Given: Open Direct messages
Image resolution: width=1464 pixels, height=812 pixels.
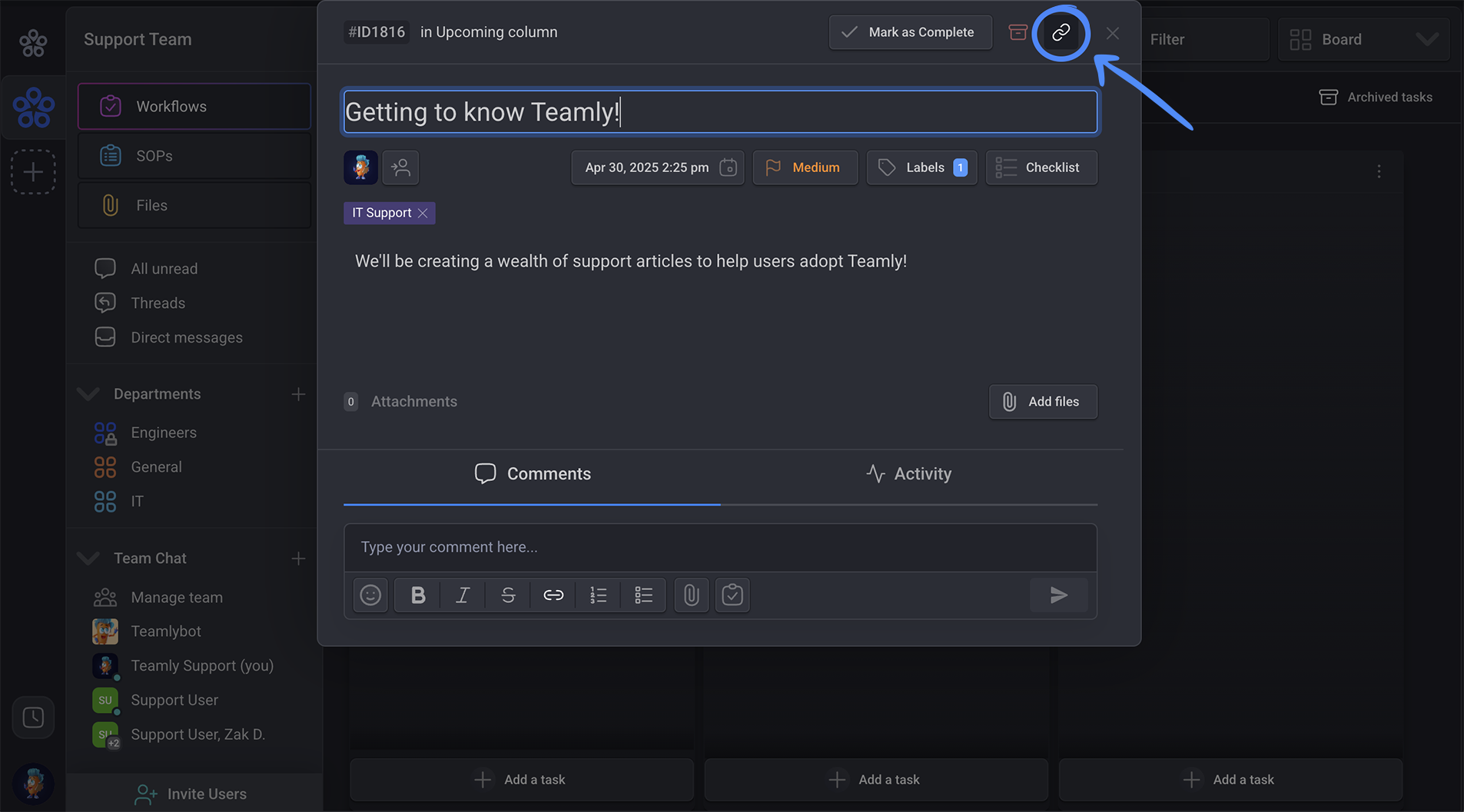Looking at the screenshot, I should coord(168,337).
